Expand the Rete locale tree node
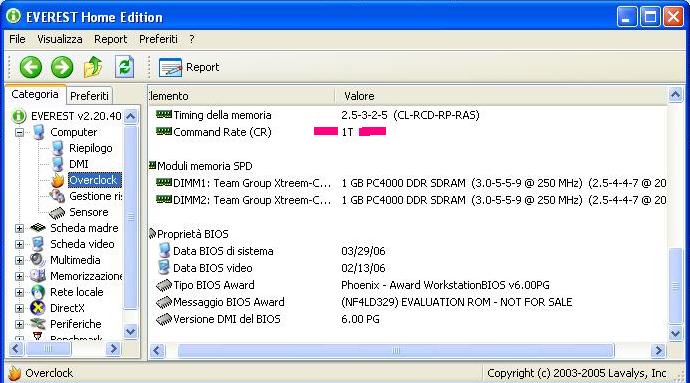The image size is (690, 383). point(19,292)
